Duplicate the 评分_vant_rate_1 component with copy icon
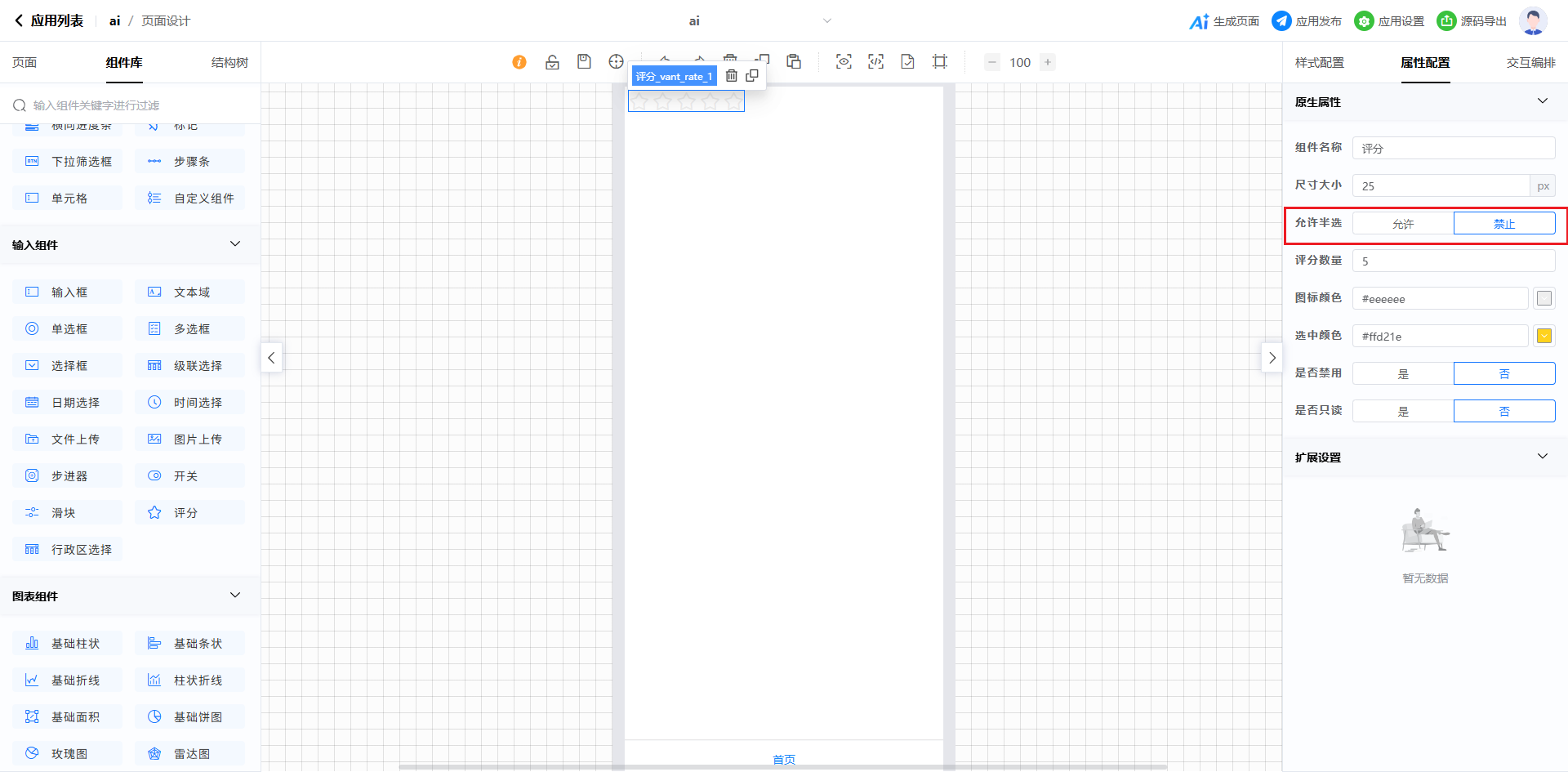Image resolution: width=1568 pixels, height=772 pixels. click(752, 76)
